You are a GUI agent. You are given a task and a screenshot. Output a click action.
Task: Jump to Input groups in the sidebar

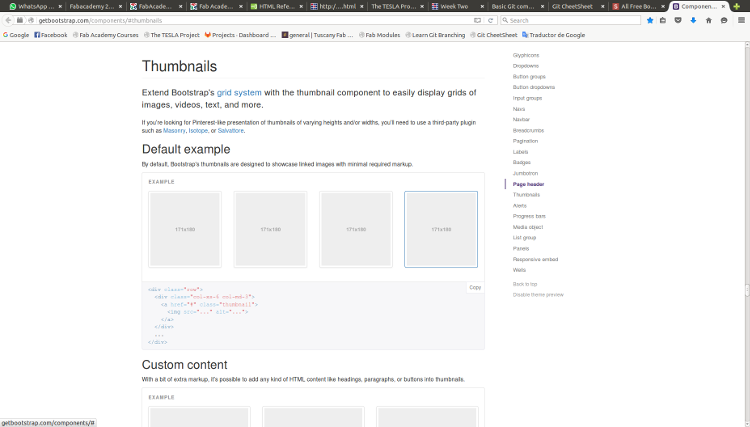point(527,98)
